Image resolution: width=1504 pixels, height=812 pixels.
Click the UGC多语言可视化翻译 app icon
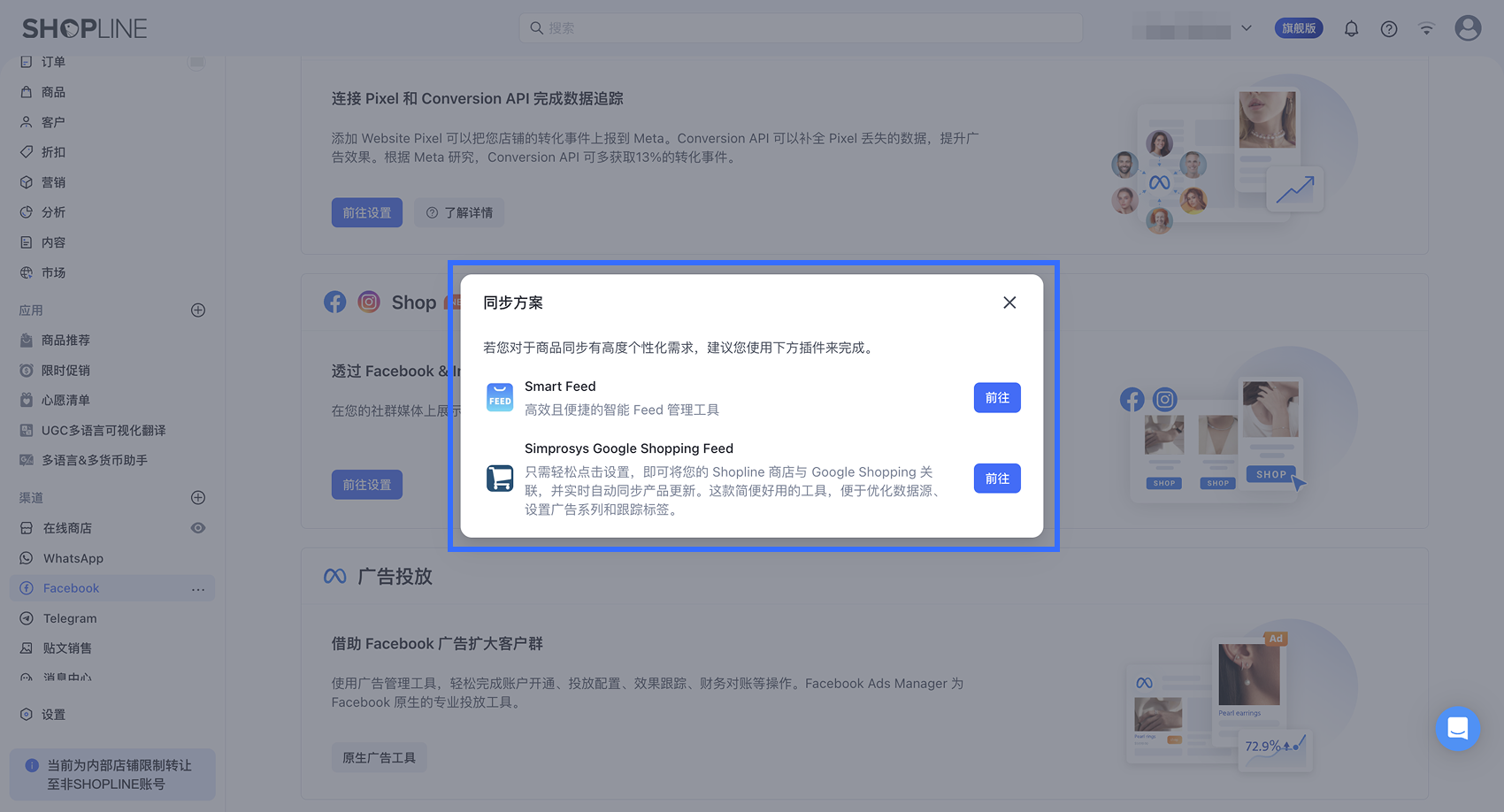(x=27, y=431)
